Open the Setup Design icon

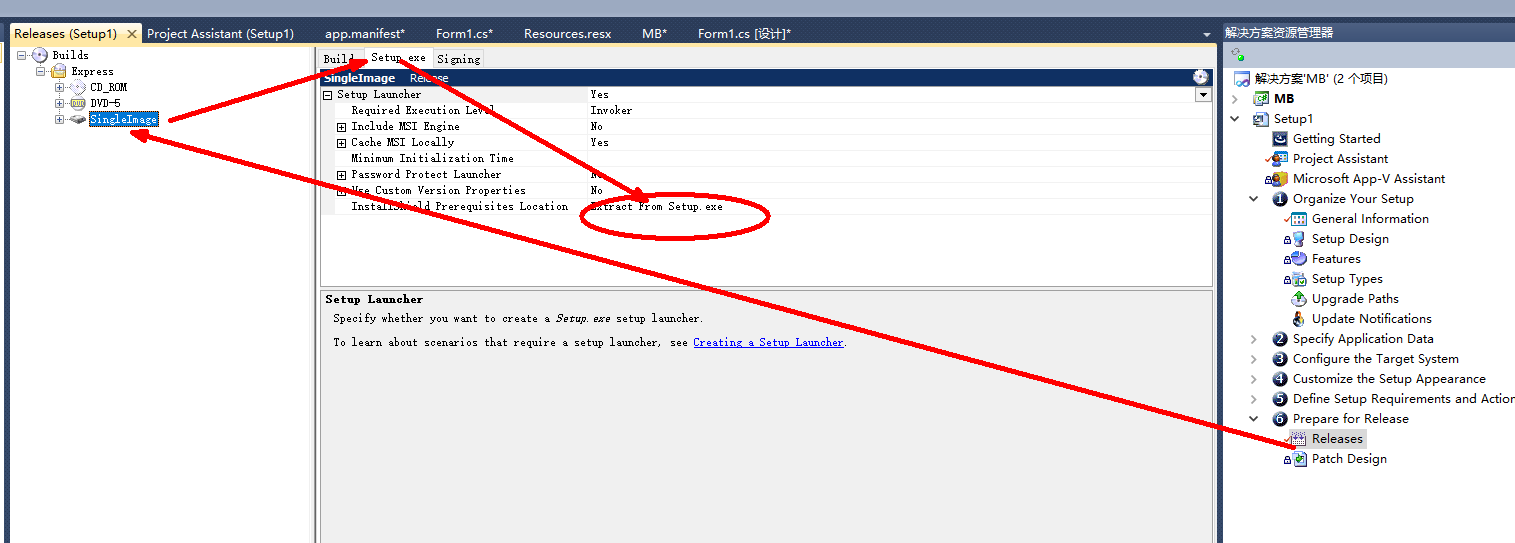tap(1299, 238)
